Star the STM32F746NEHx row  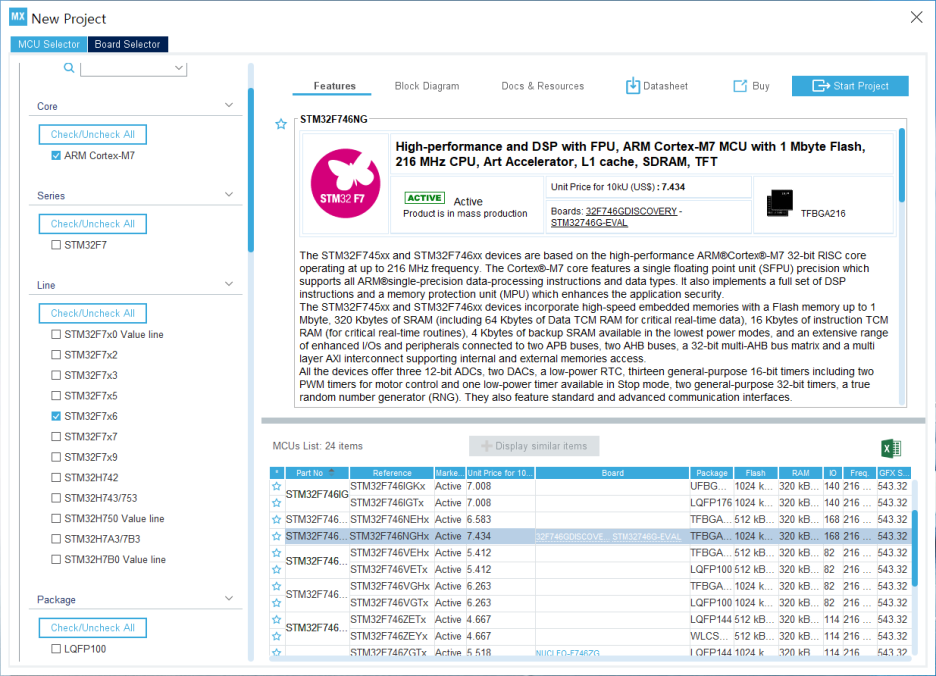(x=276, y=520)
